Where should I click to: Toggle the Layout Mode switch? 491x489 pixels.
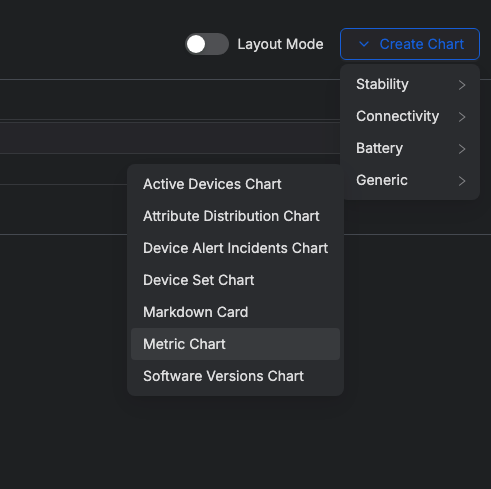coord(207,44)
